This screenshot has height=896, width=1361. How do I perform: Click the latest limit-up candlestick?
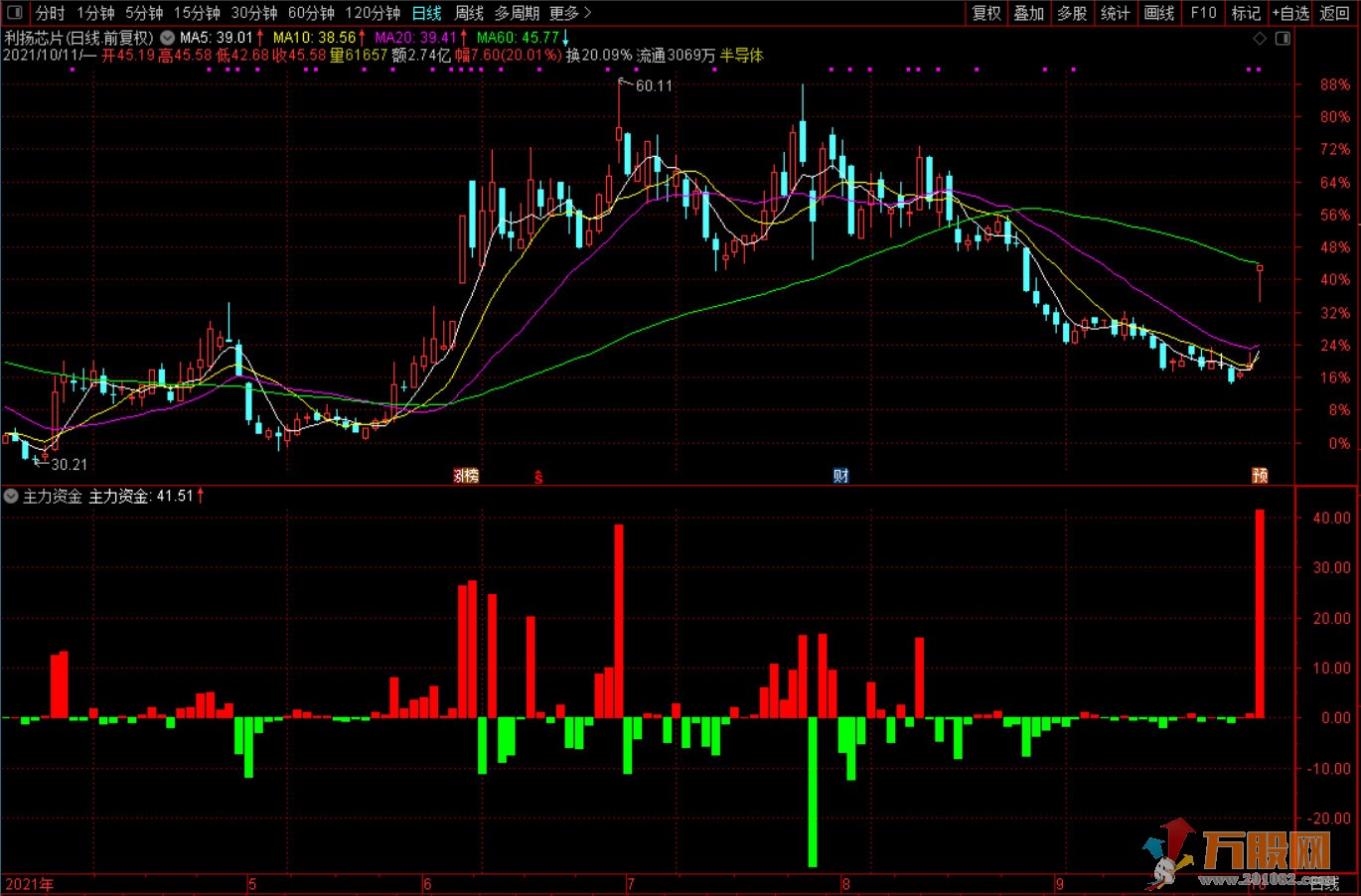pos(1260,282)
